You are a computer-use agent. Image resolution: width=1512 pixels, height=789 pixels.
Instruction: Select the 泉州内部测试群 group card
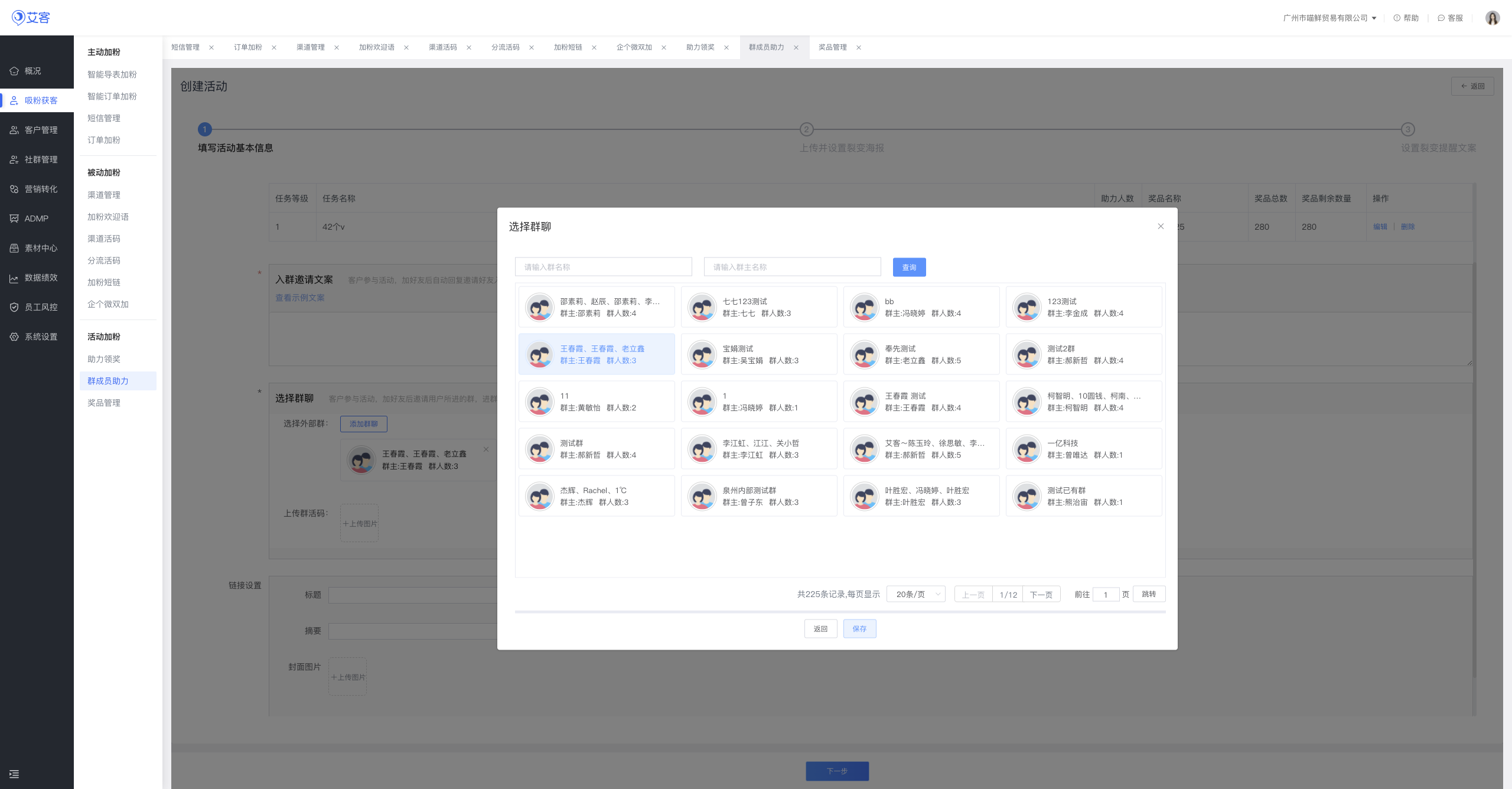(758, 496)
